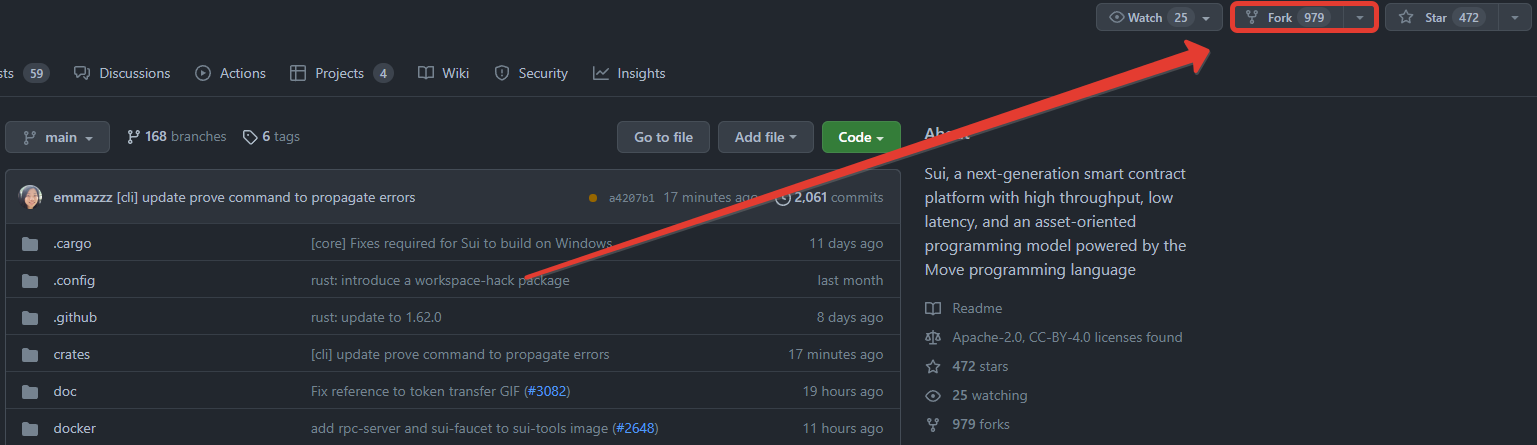Open commit hash a4207b1
Image resolution: width=1537 pixels, height=445 pixels.
click(632, 198)
